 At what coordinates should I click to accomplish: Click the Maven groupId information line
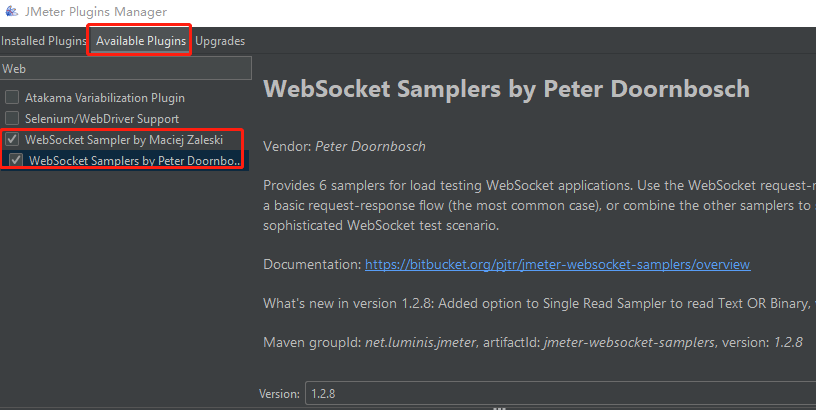tap(533, 343)
